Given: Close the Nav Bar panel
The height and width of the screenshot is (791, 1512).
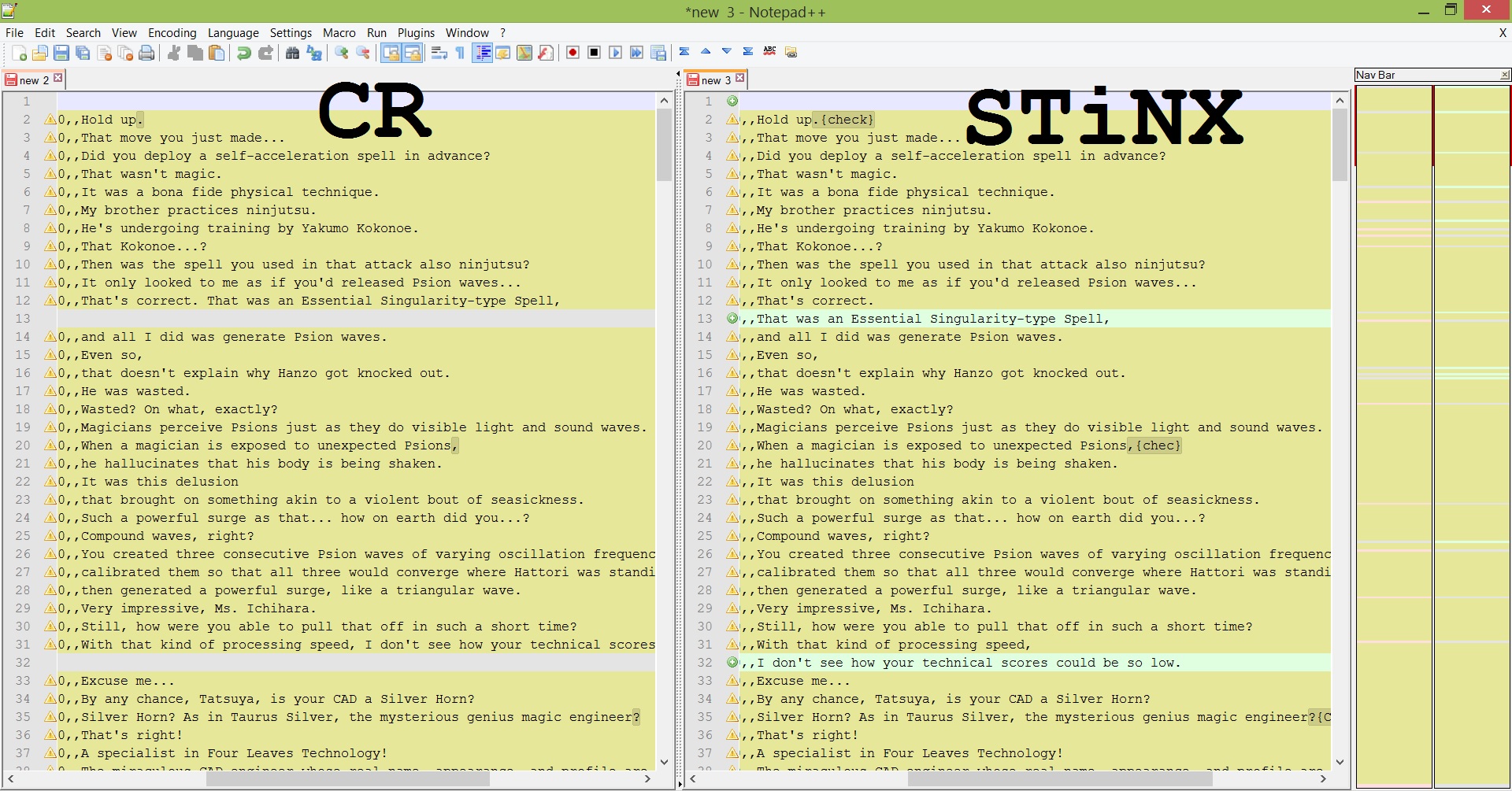Looking at the screenshot, I should click(1505, 75).
